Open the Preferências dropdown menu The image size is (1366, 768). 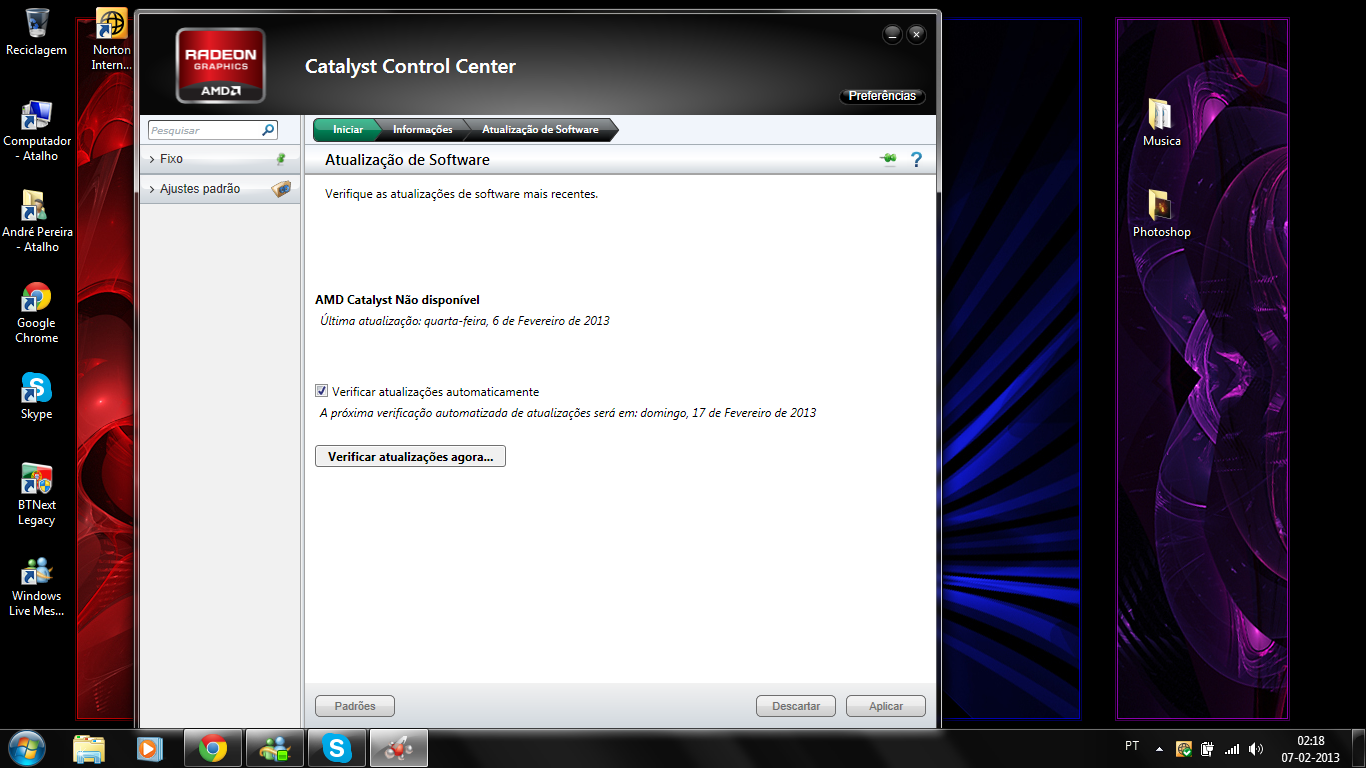click(881, 97)
